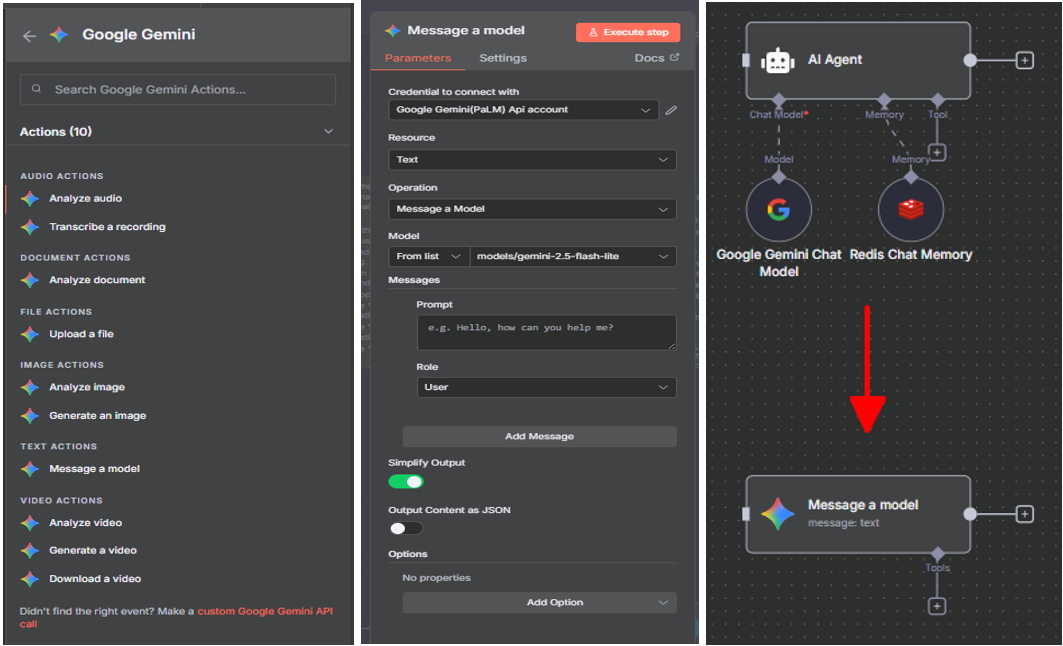Select the Analyze video action
The width and height of the screenshot is (1063, 646).
85,523
